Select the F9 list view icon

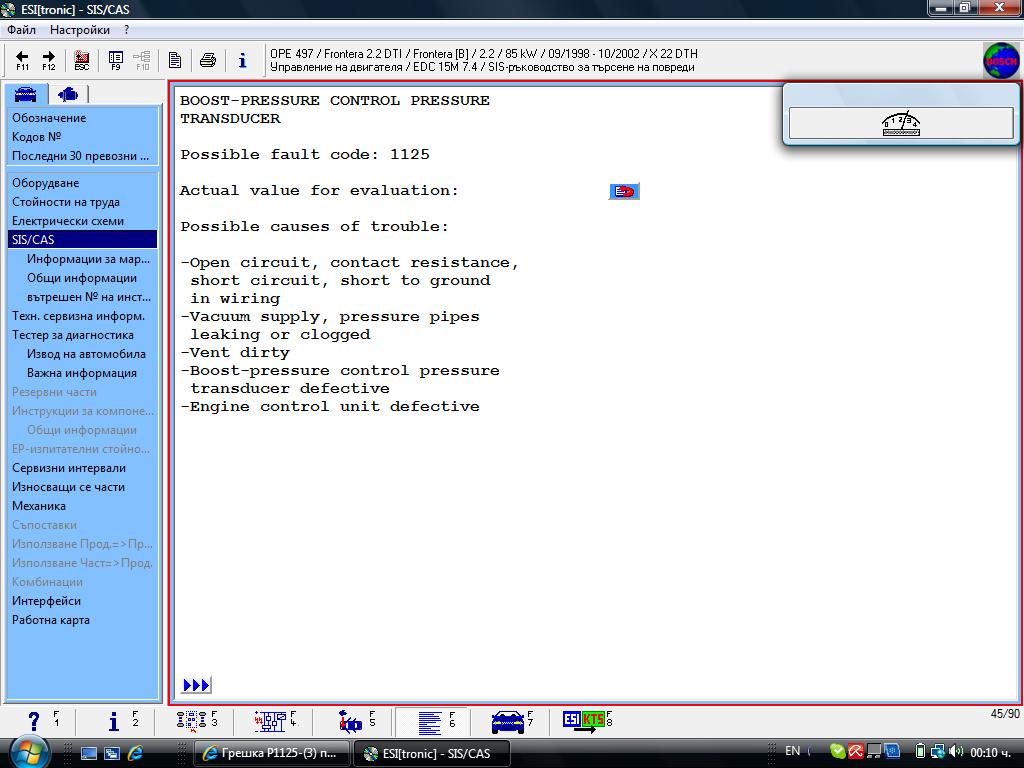[x=116, y=60]
